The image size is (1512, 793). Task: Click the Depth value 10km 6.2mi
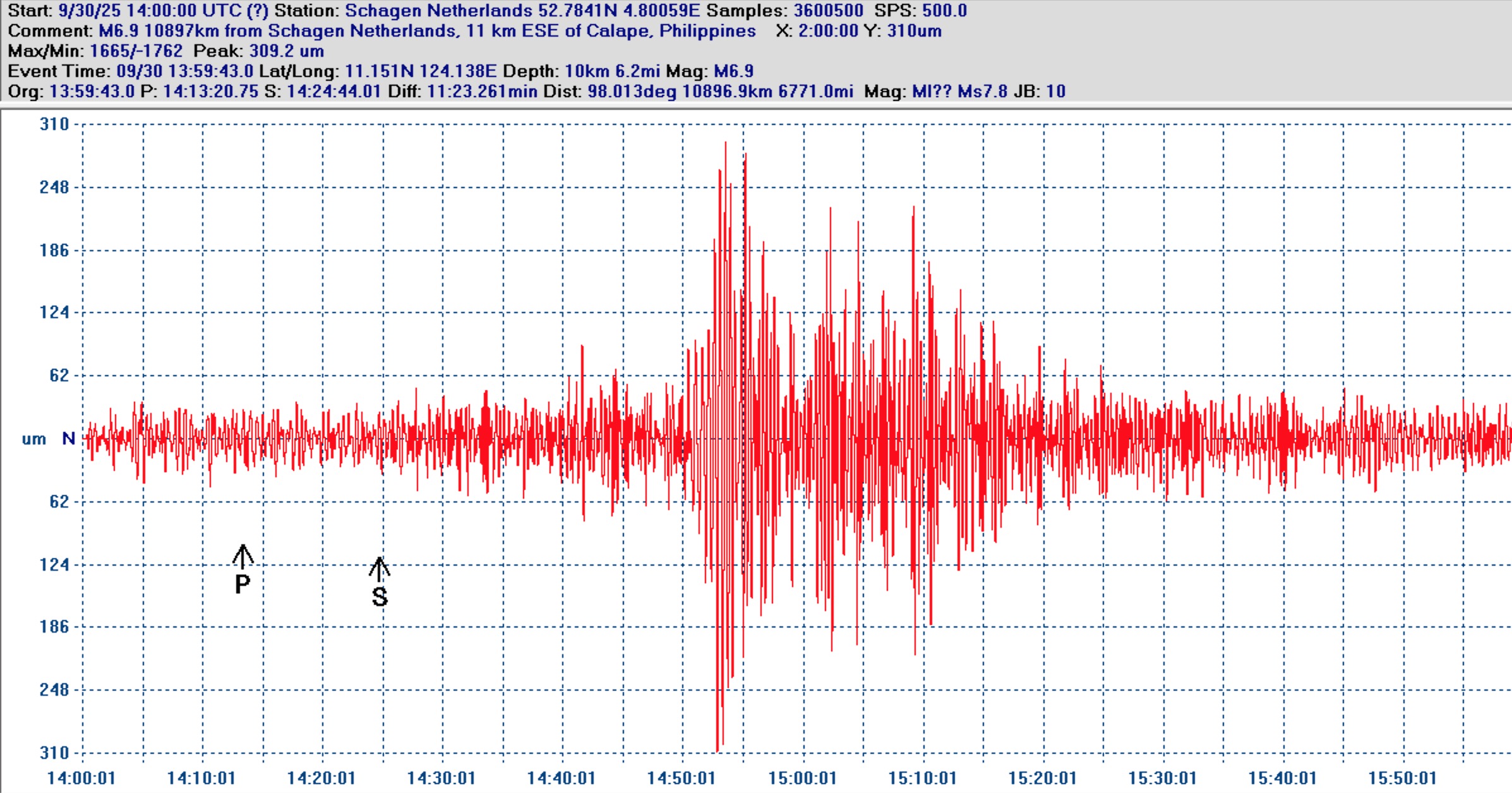click(x=612, y=71)
